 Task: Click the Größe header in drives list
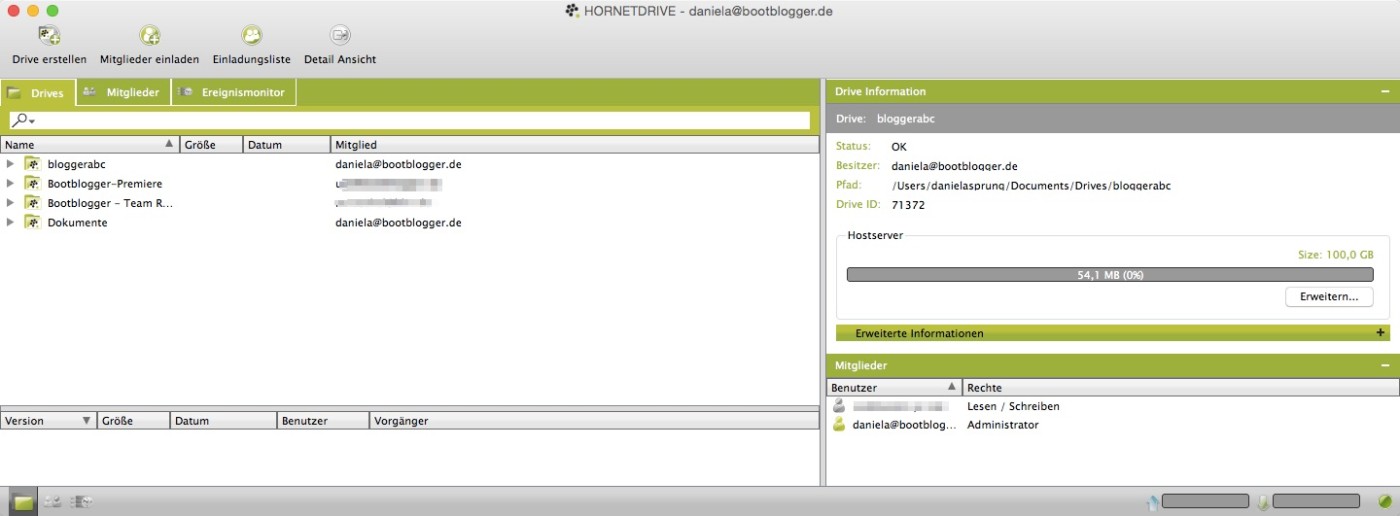212,145
